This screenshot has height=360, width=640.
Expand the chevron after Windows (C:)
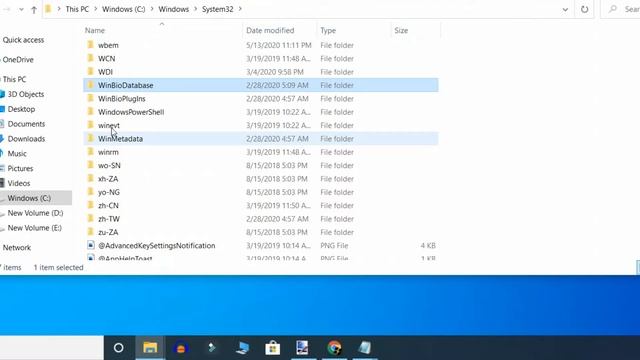(151, 9)
